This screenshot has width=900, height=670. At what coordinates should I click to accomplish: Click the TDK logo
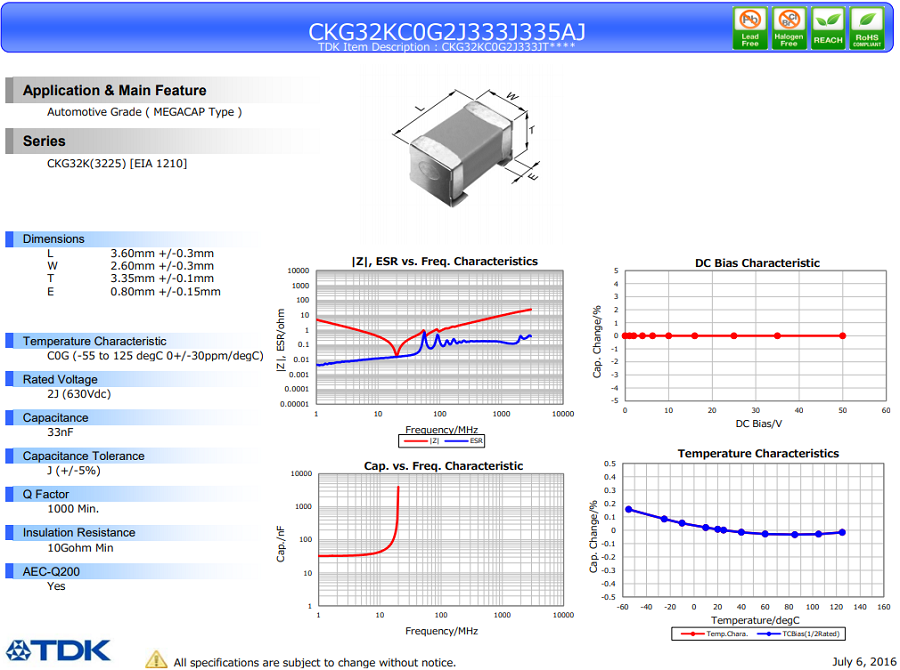58,650
